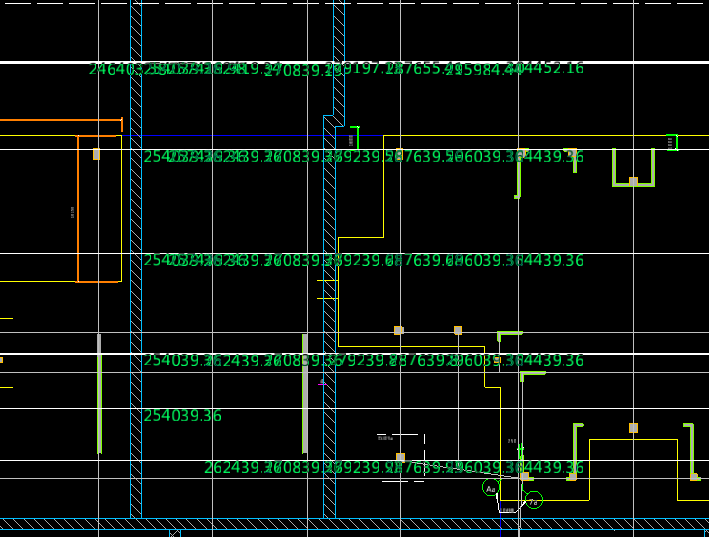Select the green vertical bar left of the leftmost hatched wall
Image resolution: width=709 pixels, height=537 pixels.
[99, 394]
